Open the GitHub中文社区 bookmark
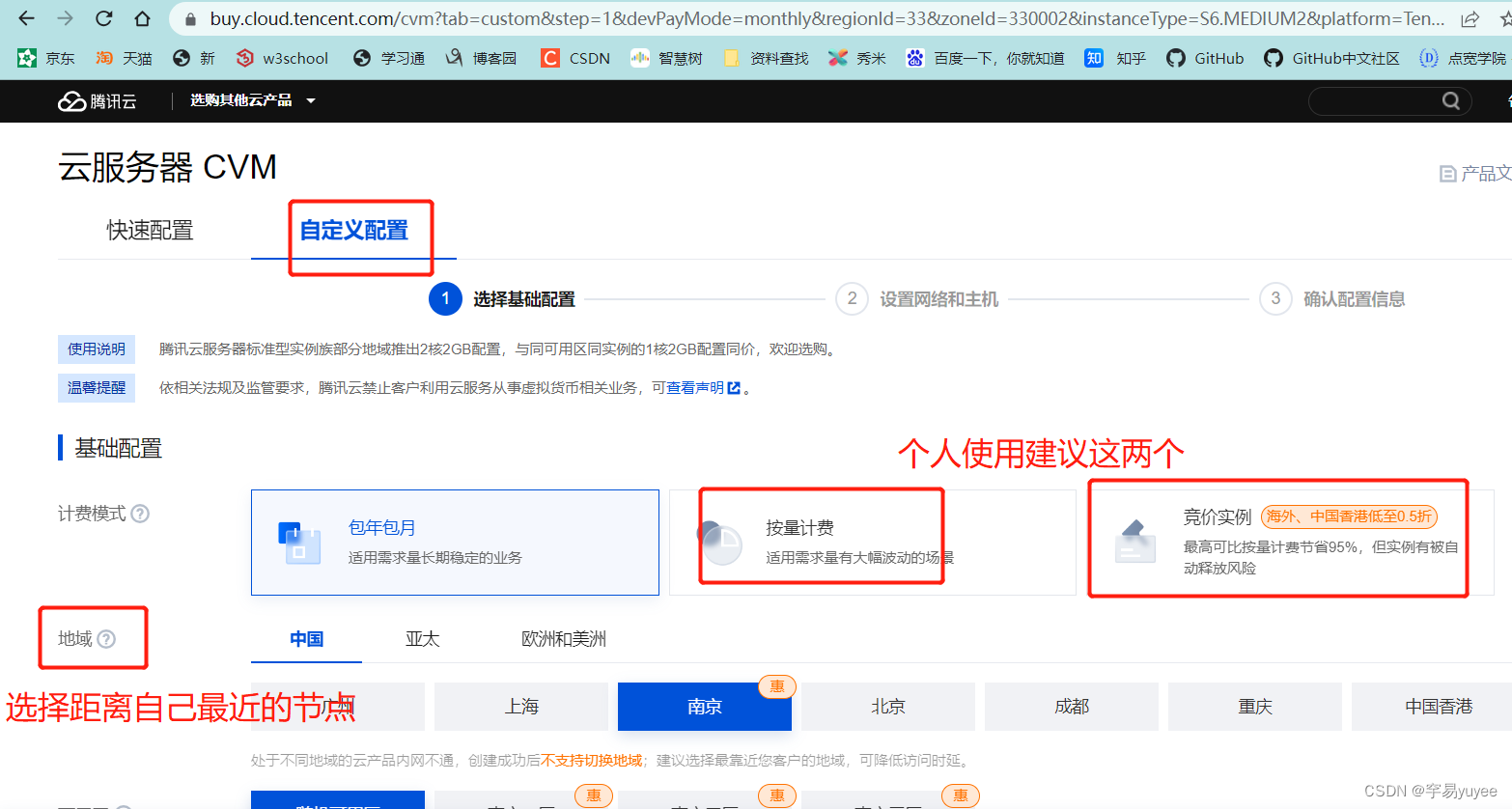The image size is (1512, 809). [1332, 59]
